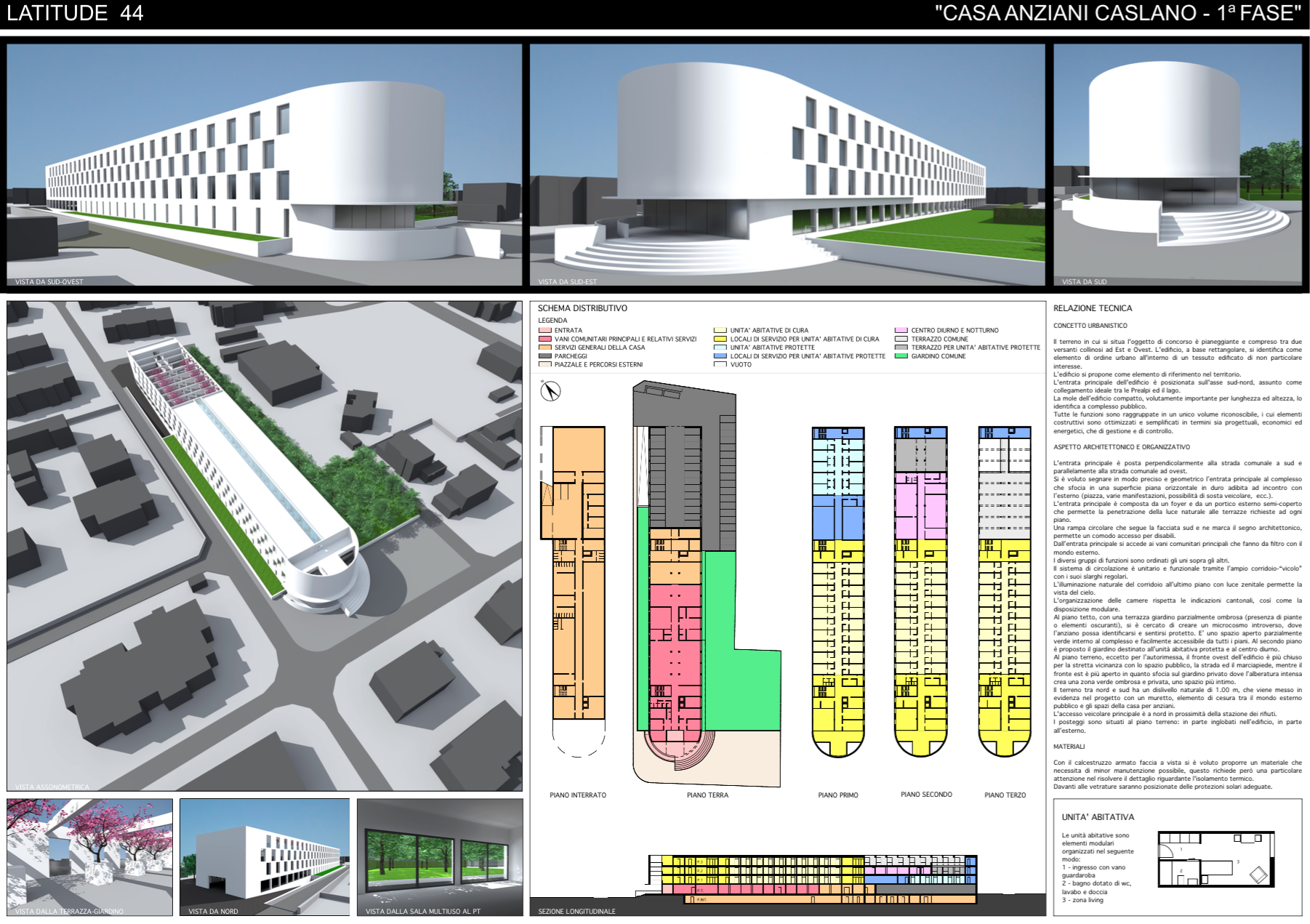1310x924 pixels.
Task: Click the 'LATITUDE 44' header title
Action: [75, 13]
